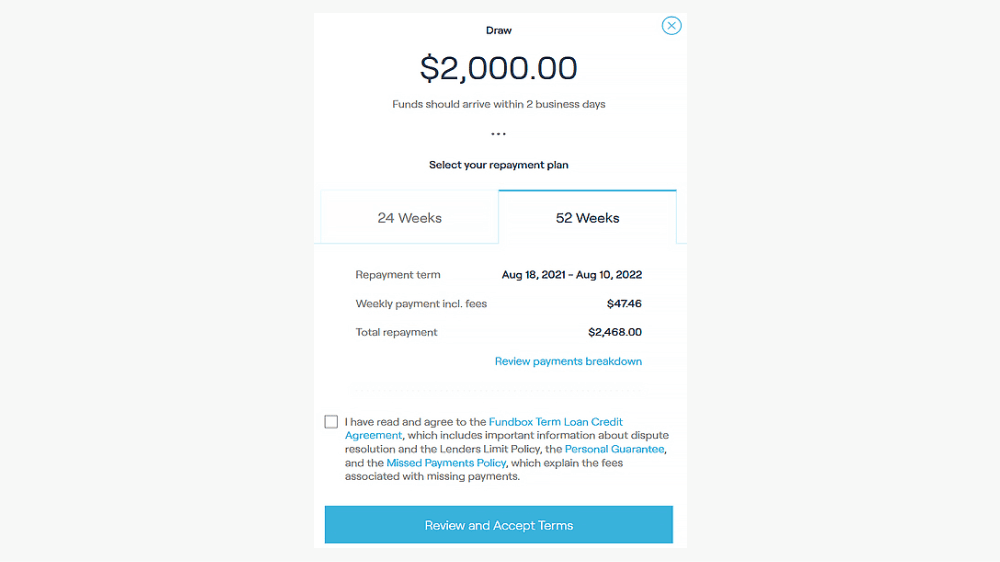1000x562 pixels.
Task: Click the 'Weekly payment incl. fees' label
Action: 421,304
